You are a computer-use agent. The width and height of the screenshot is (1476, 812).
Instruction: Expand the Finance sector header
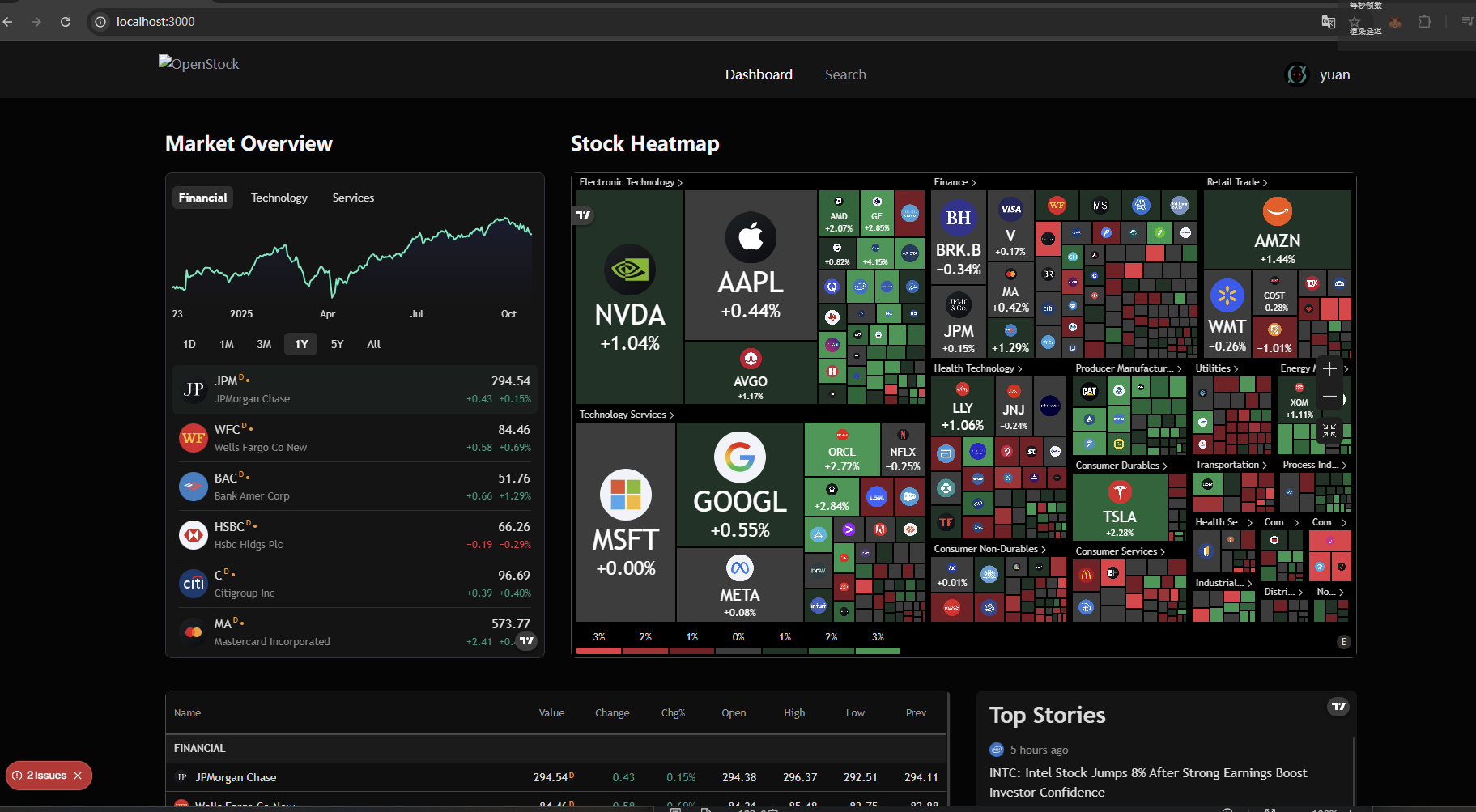tap(955, 182)
